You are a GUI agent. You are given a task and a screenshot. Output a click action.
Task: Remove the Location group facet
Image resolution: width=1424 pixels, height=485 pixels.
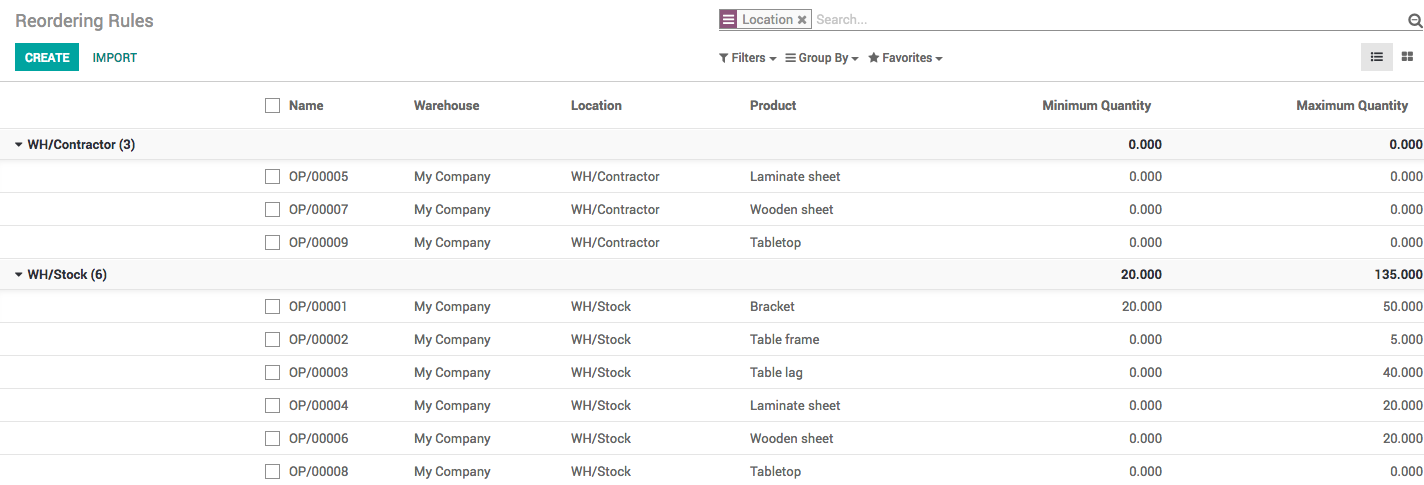[802, 20]
